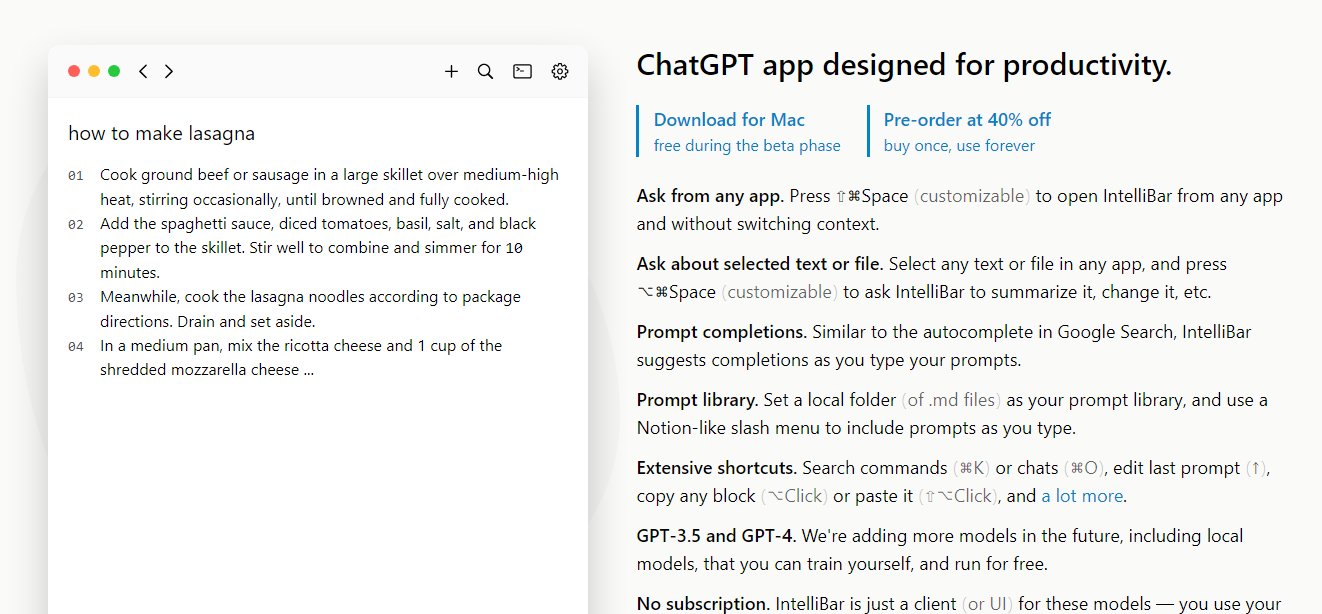The height and width of the screenshot is (614, 1322).
Task: Click the 'Ask from any app.' bold text
Action: click(x=711, y=196)
